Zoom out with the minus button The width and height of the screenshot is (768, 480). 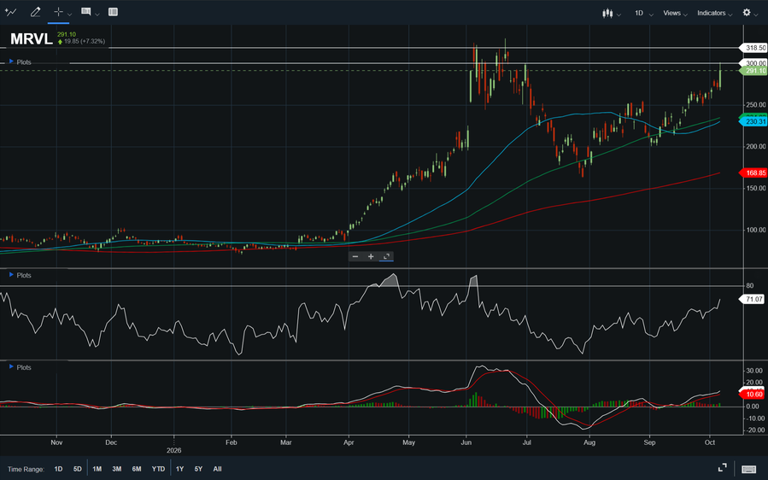tap(356, 257)
